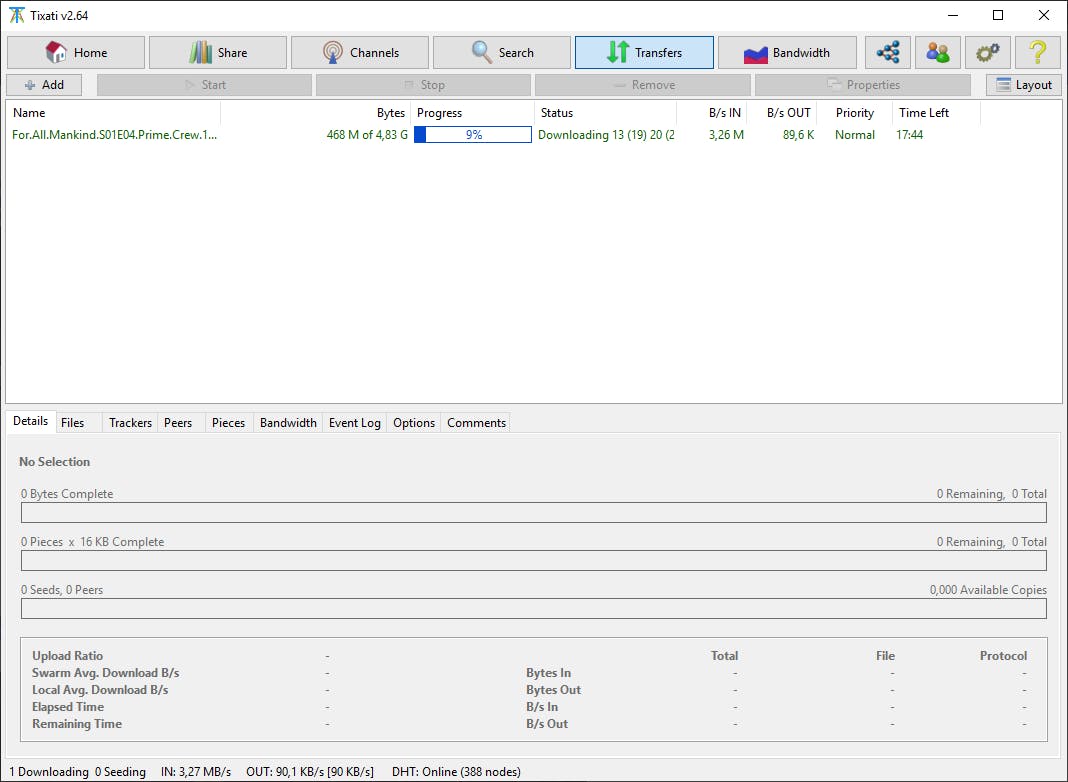This screenshot has height=782, width=1068.
Task: Open the lower Bandwidth tab
Action: 288,423
